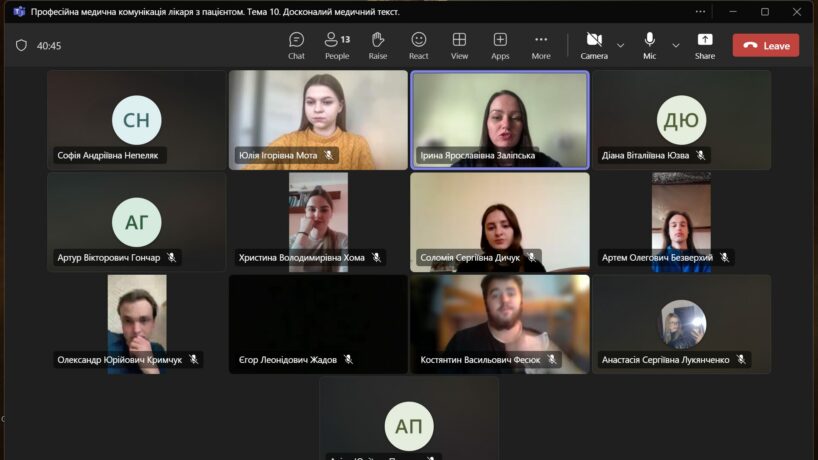818x460 pixels.
Task: Expand the Mic options dropdown arrow
Action: tap(676, 45)
